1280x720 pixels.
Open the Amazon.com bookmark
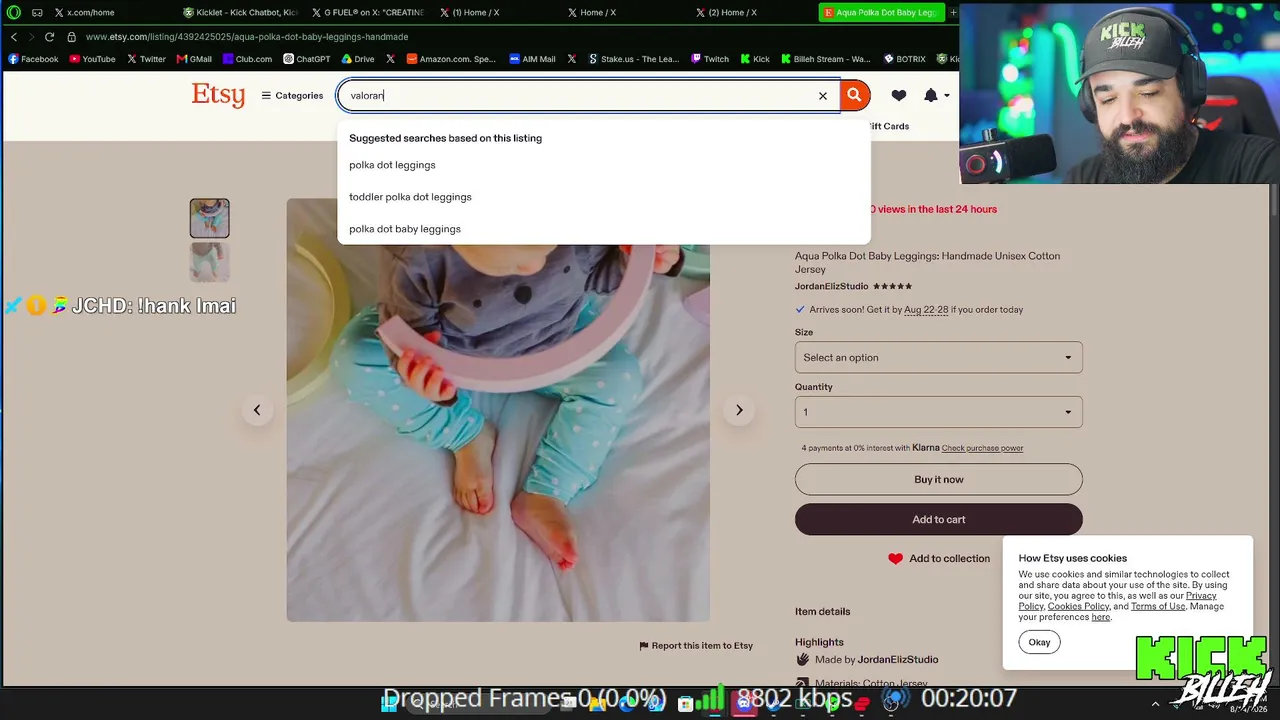[x=451, y=59]
